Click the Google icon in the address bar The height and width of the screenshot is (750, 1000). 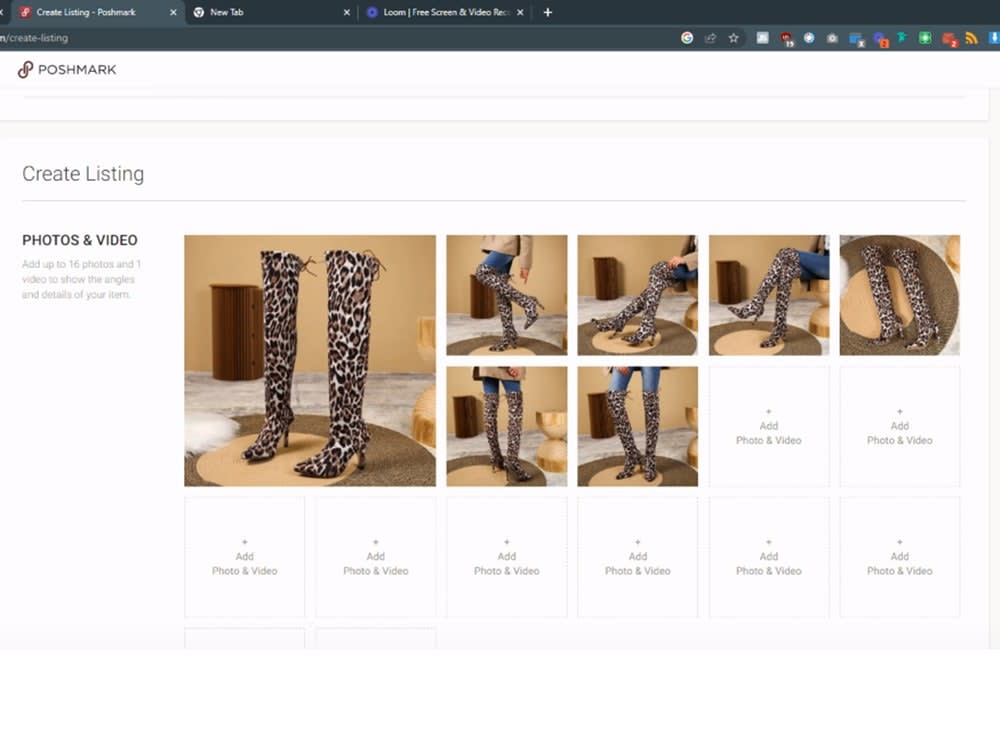pyautogui.click(x=687, y=38)
